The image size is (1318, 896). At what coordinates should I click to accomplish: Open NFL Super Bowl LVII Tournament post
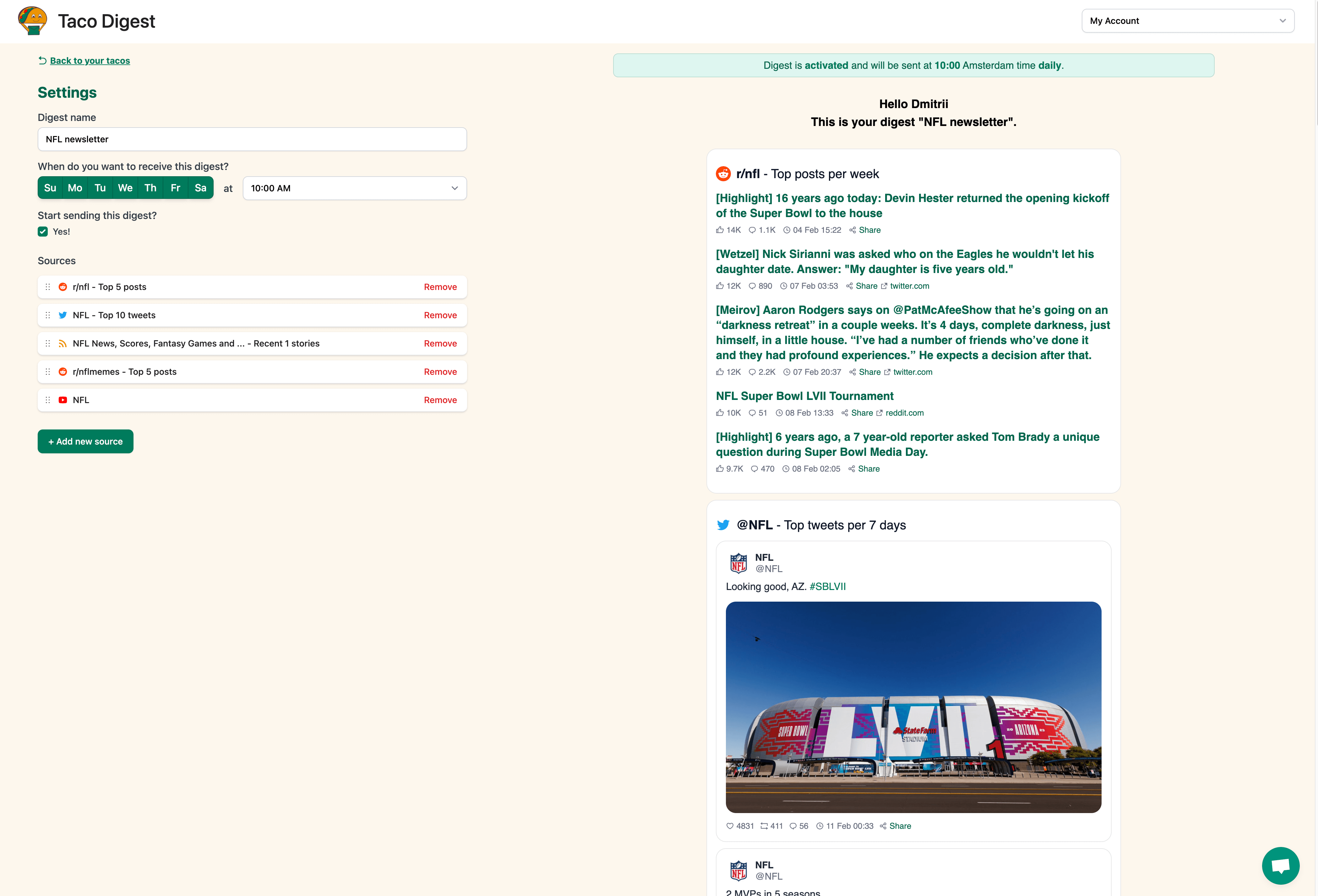(x=804, y=396)
